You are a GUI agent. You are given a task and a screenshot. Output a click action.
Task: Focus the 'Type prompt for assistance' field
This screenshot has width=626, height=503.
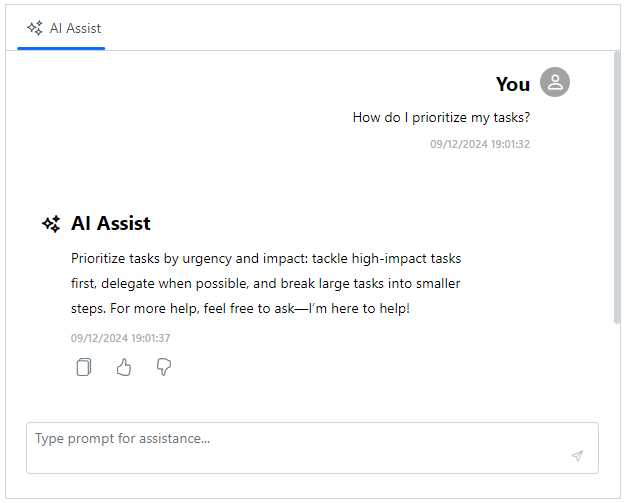coord(312,448)
